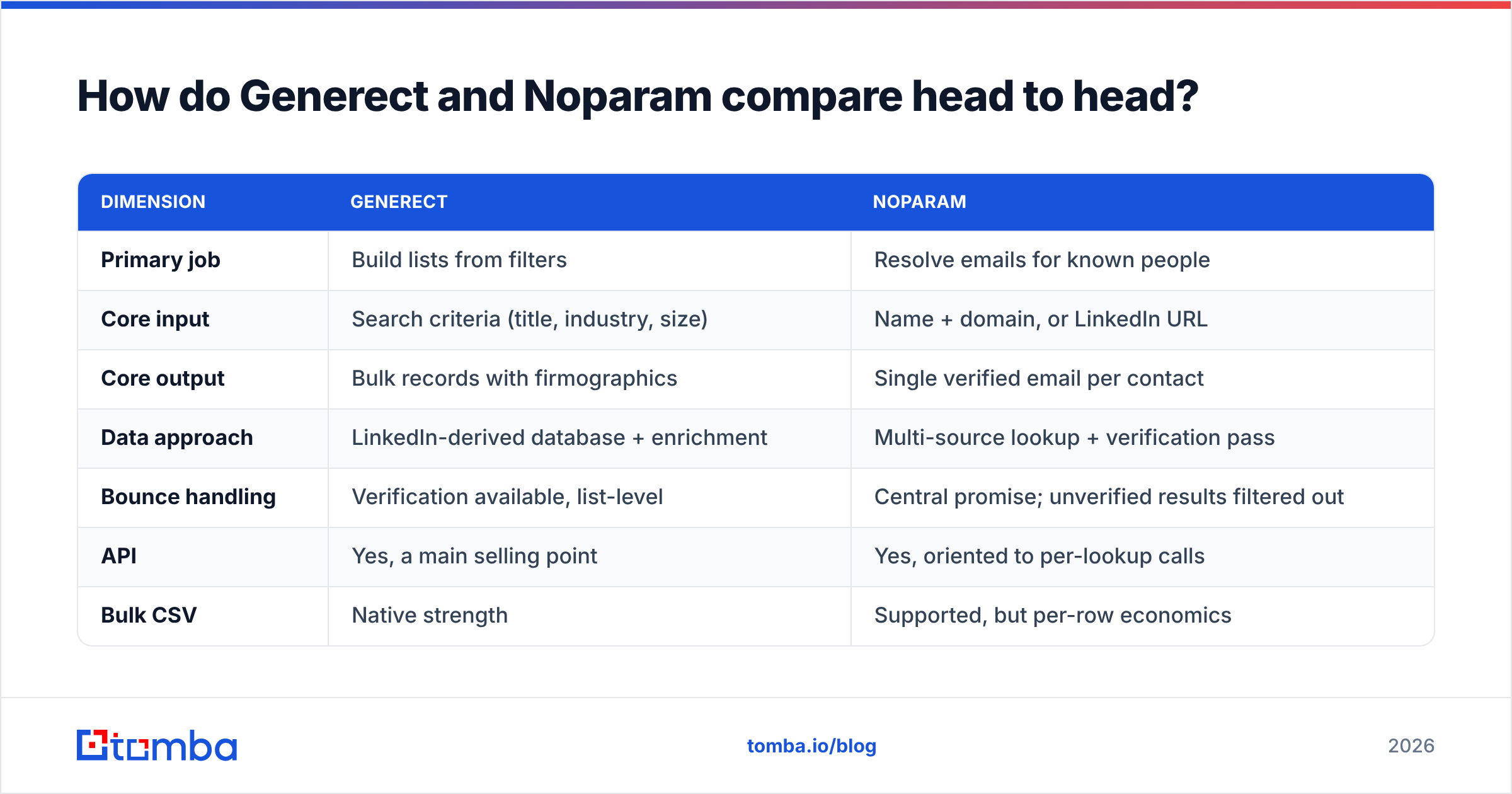The image size is (1512, 794).
Task: Click the 'Bounce handling' row label
Action: pyautogui.click(x=188, y=497)
